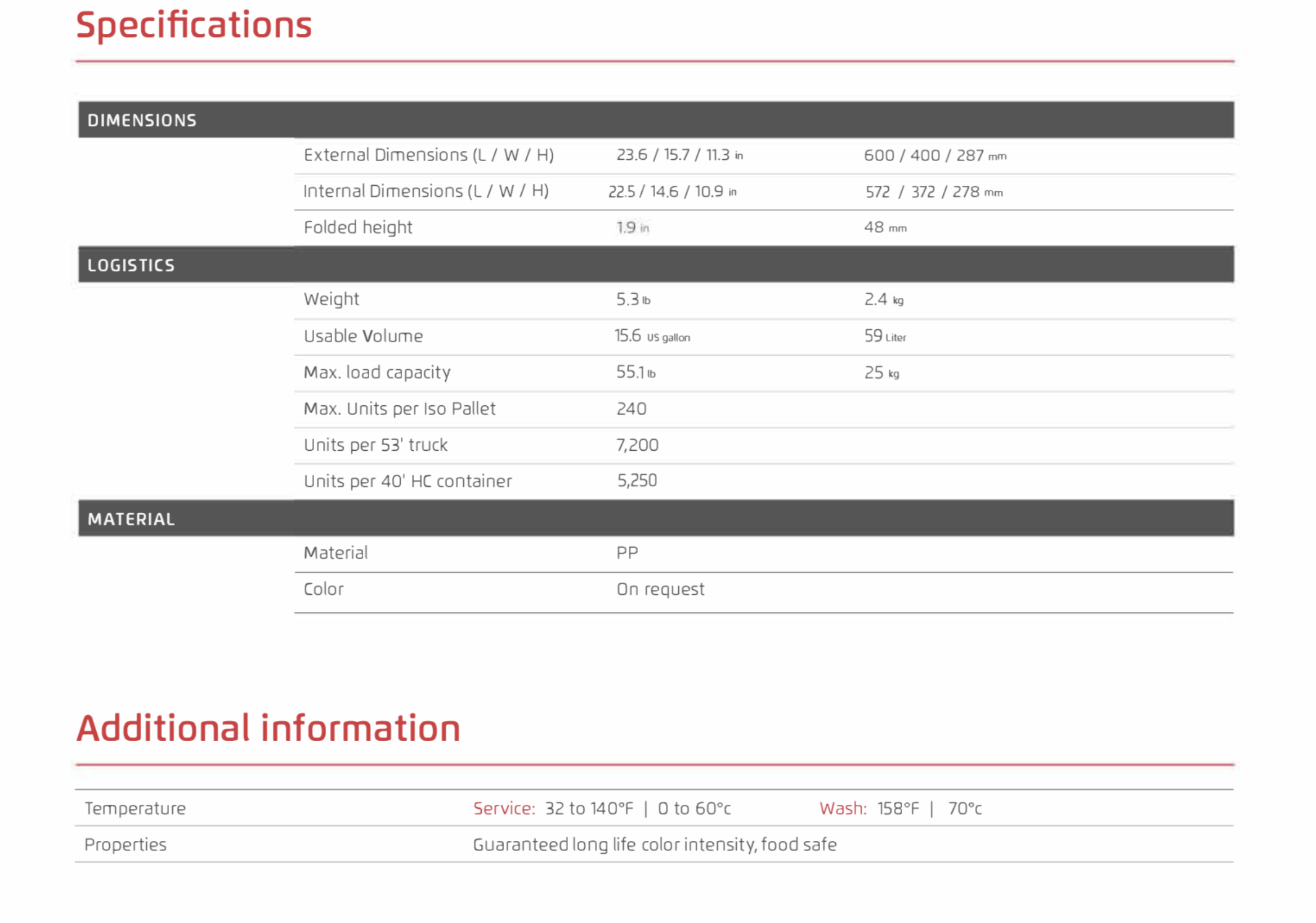Select the value 572 / 372 / 278 mm
Screen dimensions: 1316x923
[934, 192]
